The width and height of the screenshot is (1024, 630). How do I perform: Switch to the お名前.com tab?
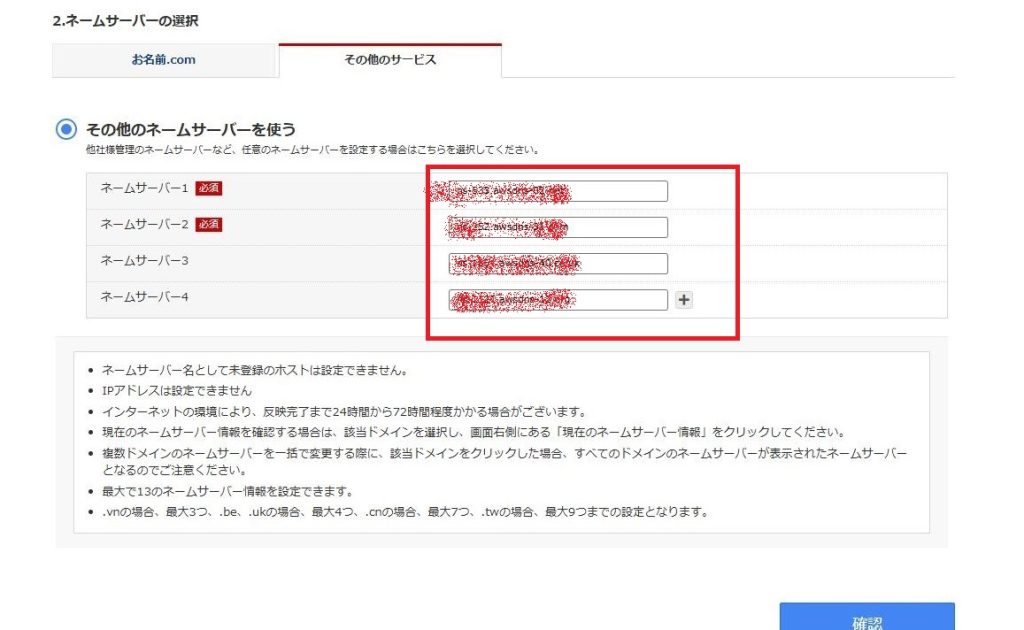[x=164, y=60]
